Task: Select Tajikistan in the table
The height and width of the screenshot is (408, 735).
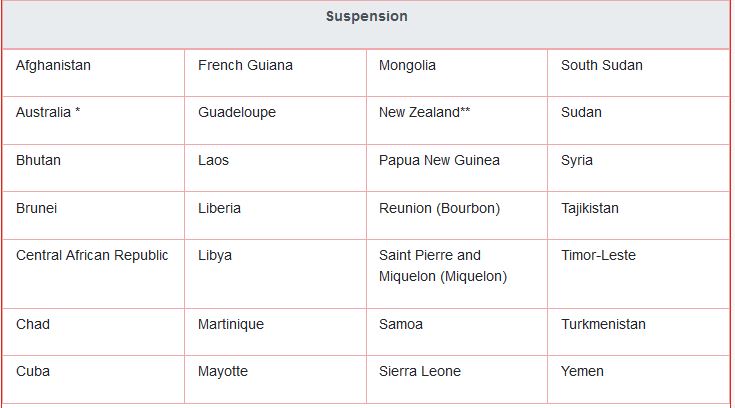Action: click(590, 208)
